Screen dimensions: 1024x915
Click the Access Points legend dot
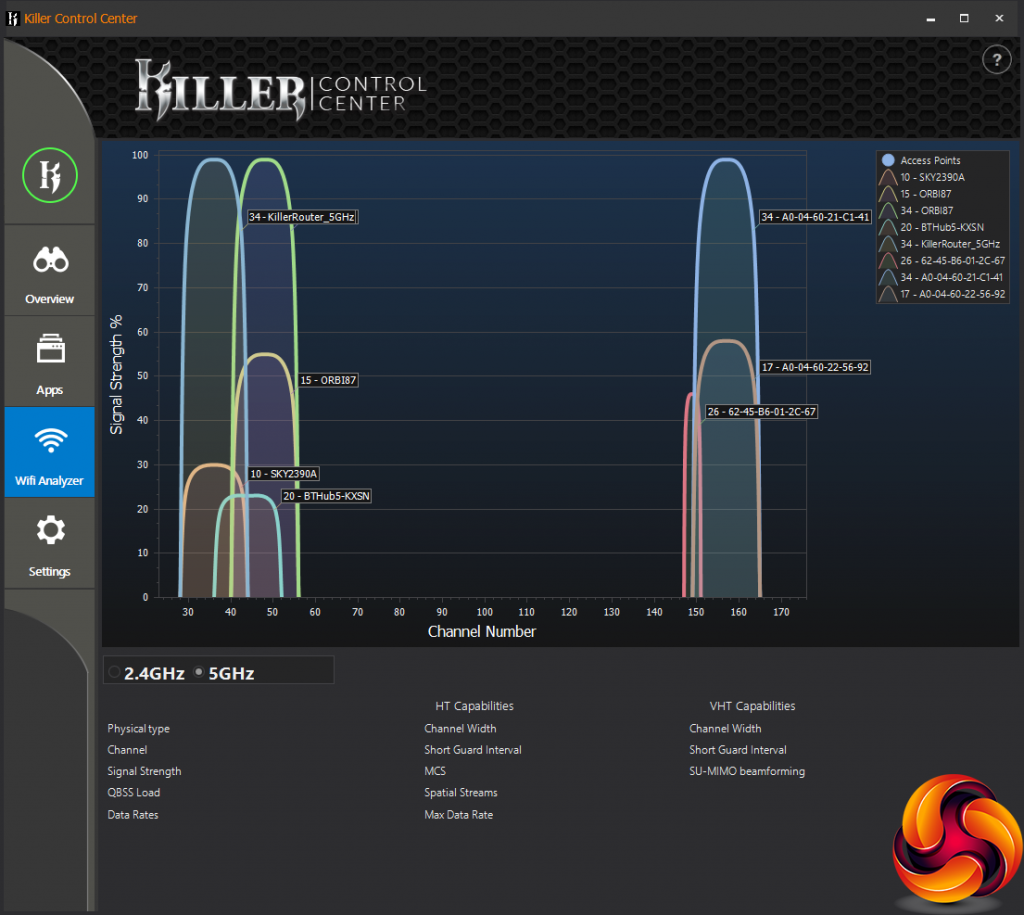pyautogui.click(x=888, y=160)
